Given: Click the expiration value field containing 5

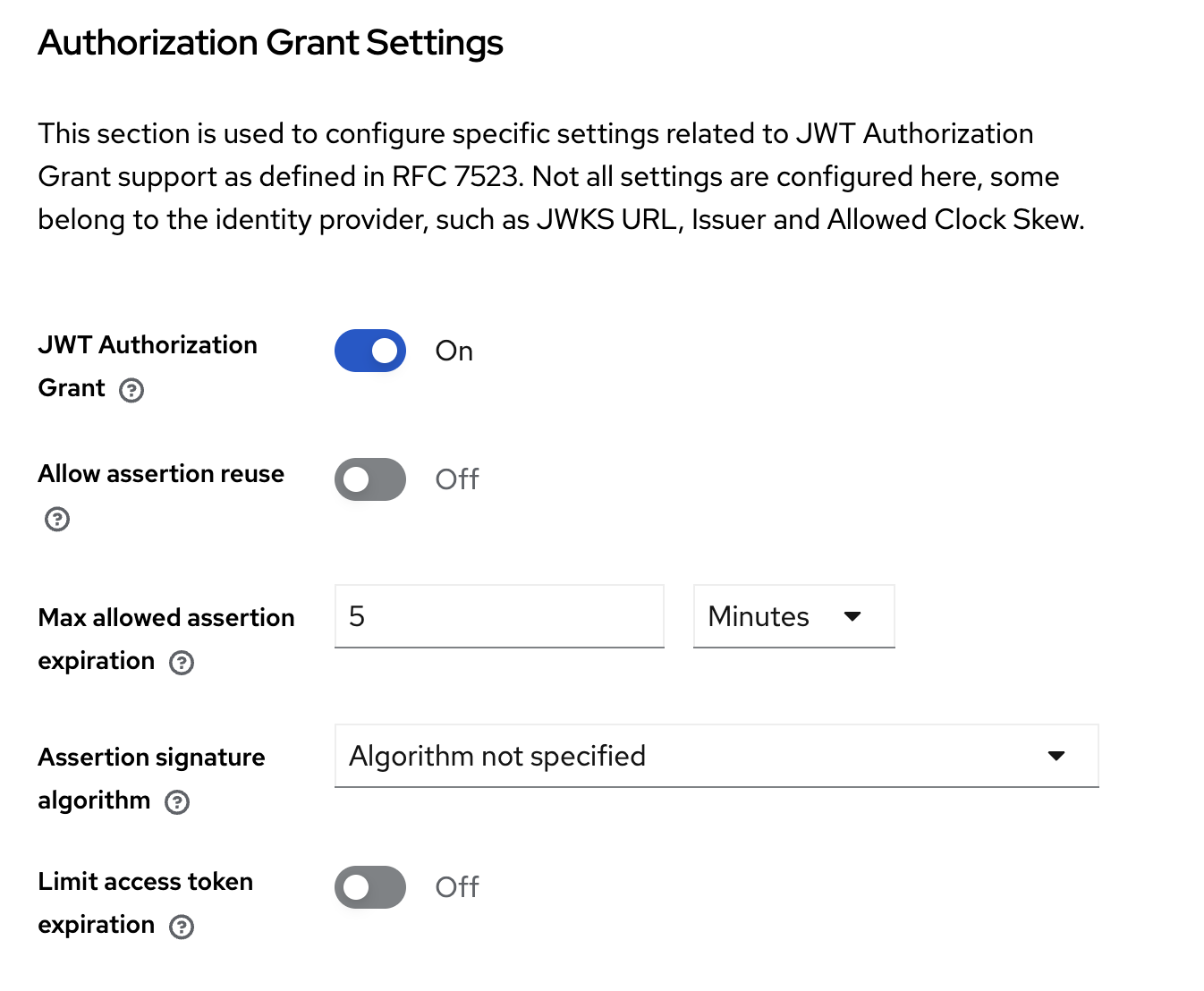Looking at the screenshot, I should (498, 616).
